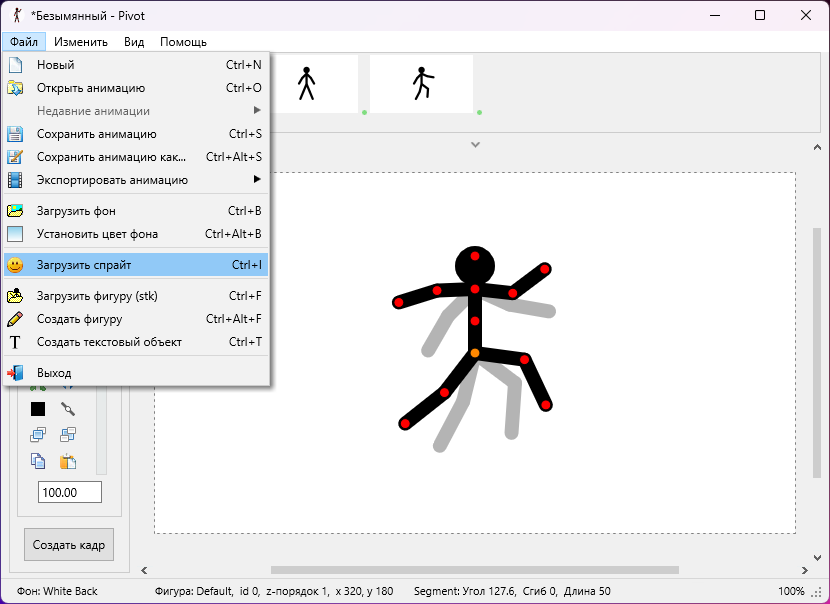Open the Файл menu in menu bar
Image resolution: width=830 pixels, height=604 pixels.
pyautogui.click(x=24, y=42)
